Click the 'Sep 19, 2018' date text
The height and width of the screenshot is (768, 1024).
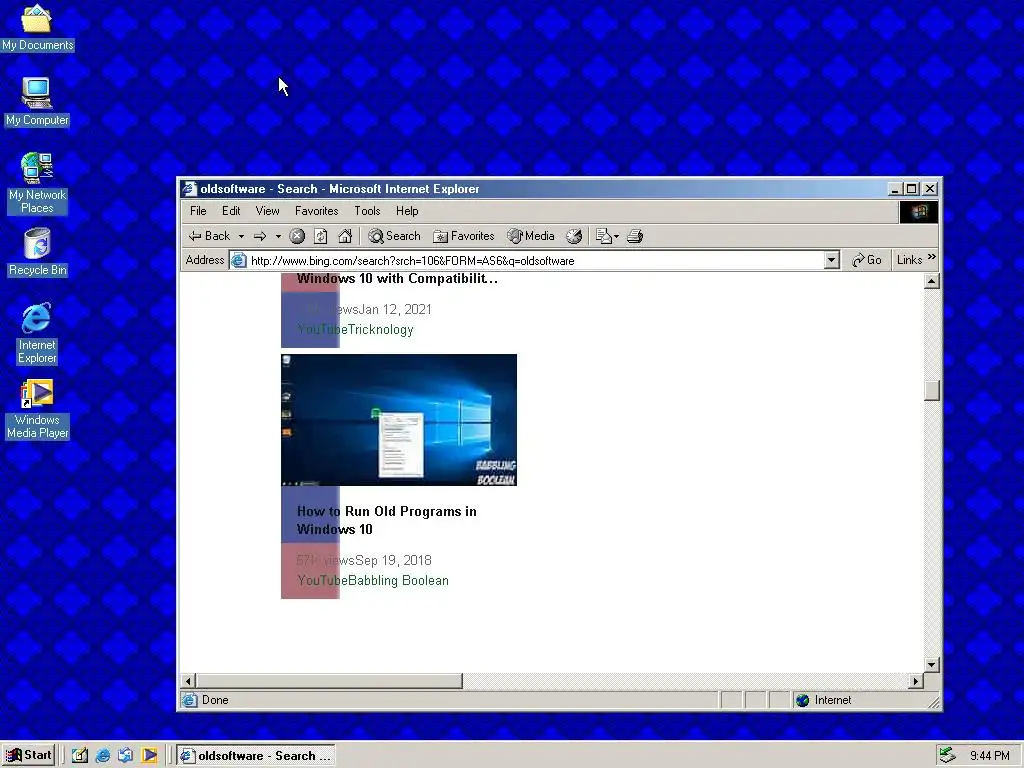[x=393, y=560]
